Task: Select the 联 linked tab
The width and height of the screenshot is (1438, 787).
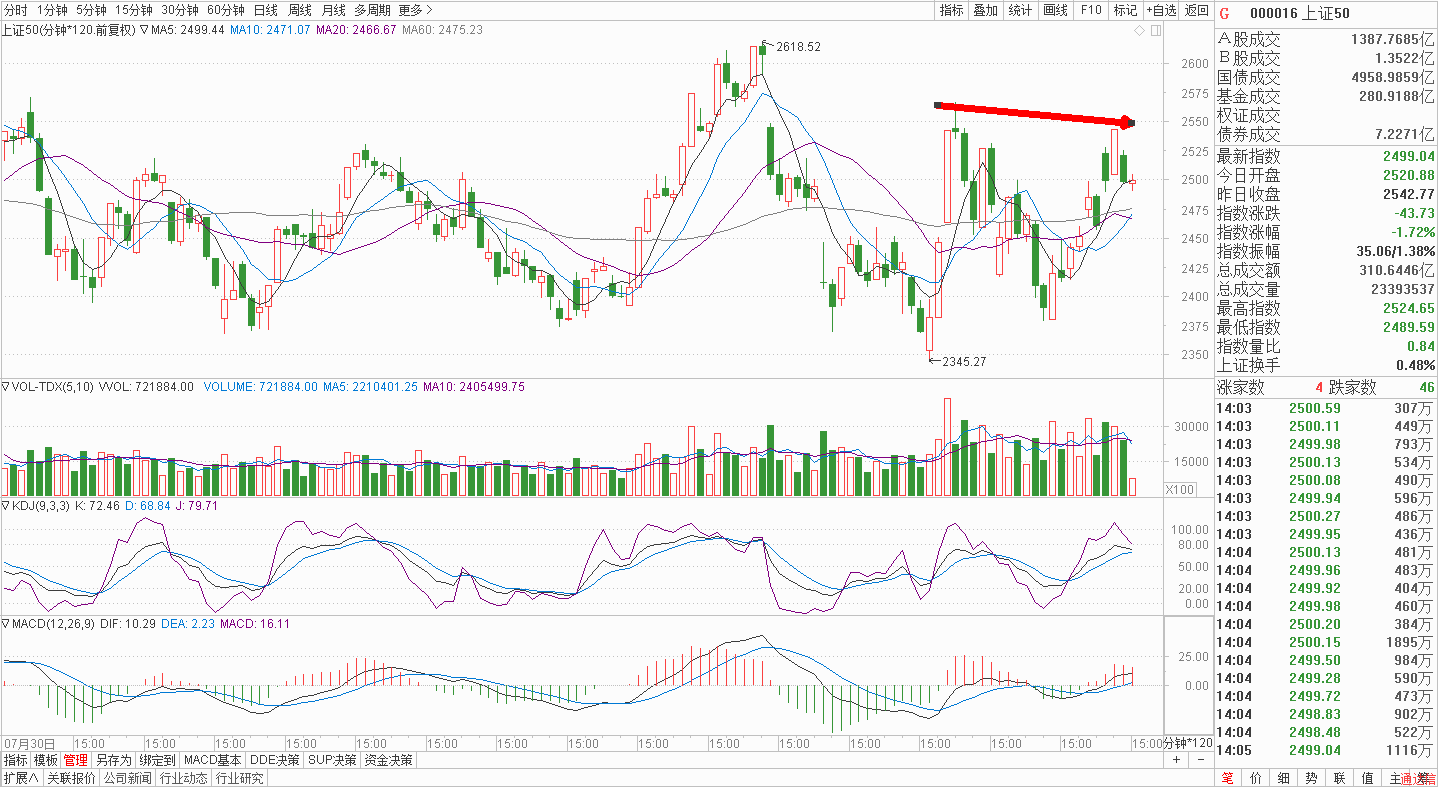Action: [1339, 778]
